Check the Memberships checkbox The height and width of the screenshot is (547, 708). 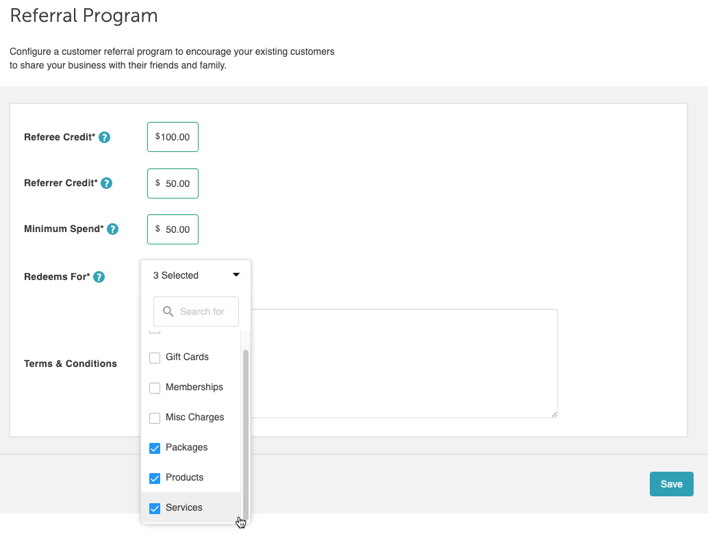click(x=154, y=388)
